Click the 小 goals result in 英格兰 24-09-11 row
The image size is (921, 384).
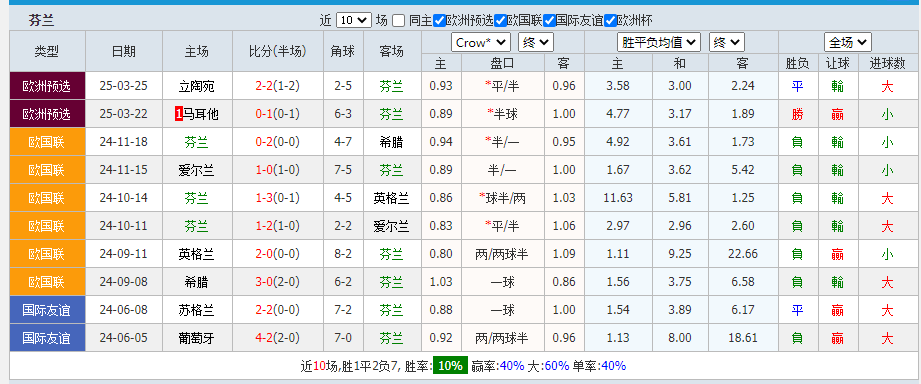pyautogui.click(x=887, y=254)
